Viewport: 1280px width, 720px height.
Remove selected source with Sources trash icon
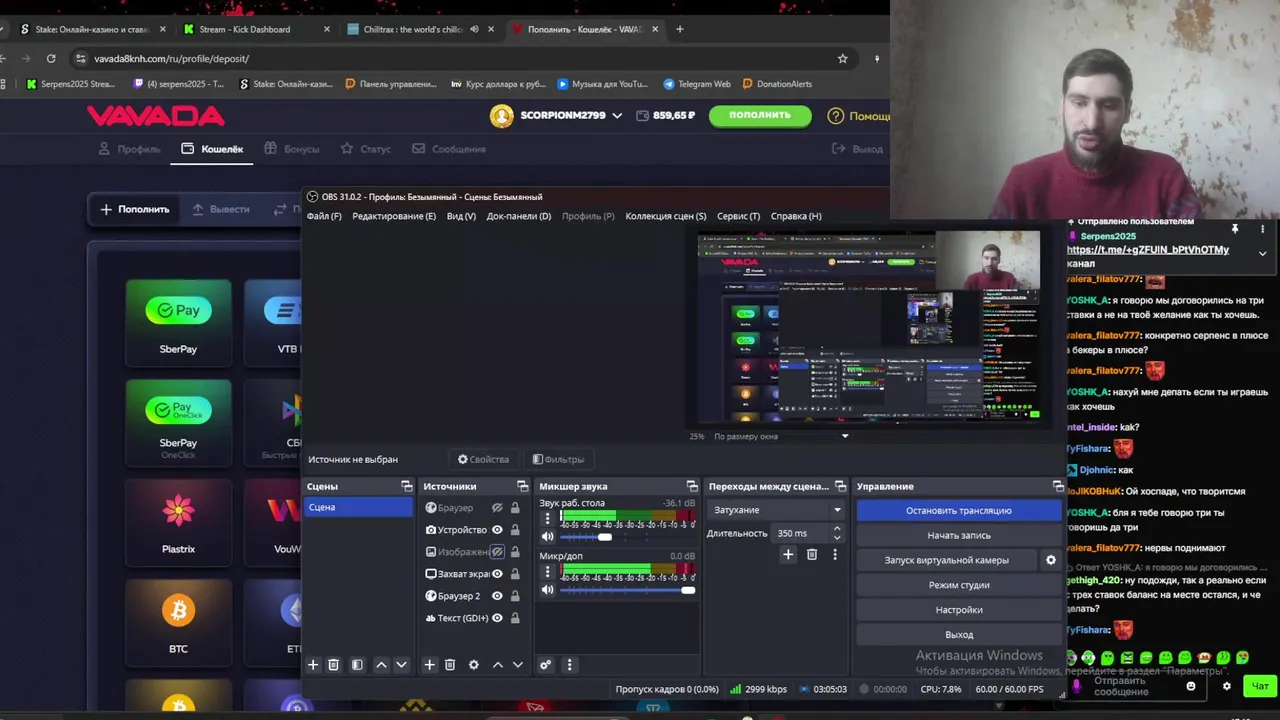tap(450, 665)
